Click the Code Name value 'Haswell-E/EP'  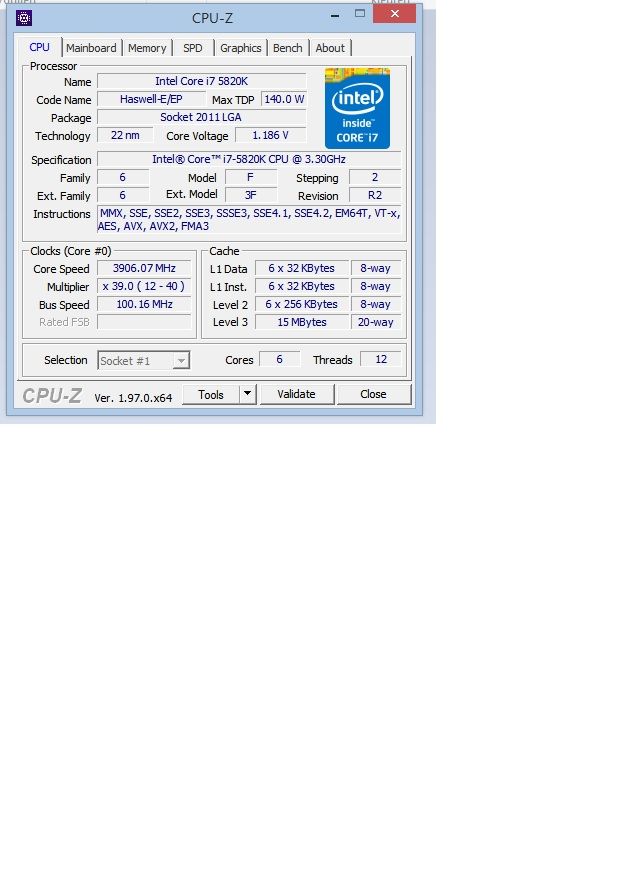click(151, 99)
